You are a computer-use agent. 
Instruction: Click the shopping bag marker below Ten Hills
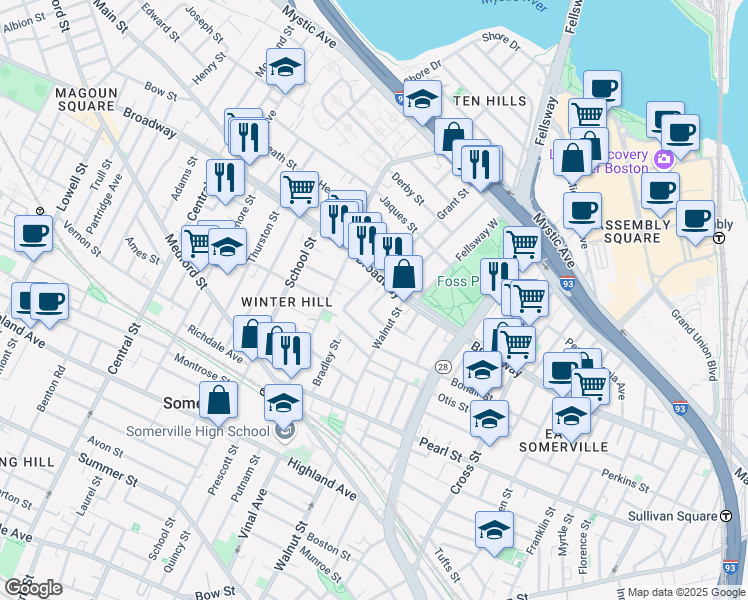[x=453, y=137]
